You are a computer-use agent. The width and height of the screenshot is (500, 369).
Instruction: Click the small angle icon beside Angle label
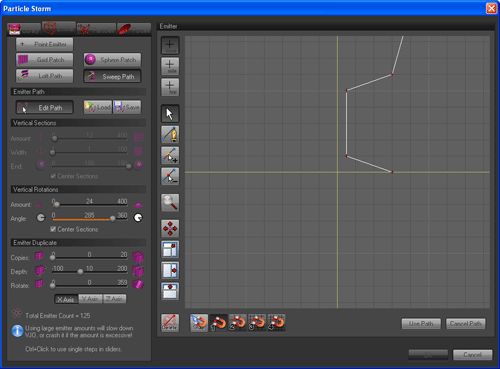pos(41,218)
